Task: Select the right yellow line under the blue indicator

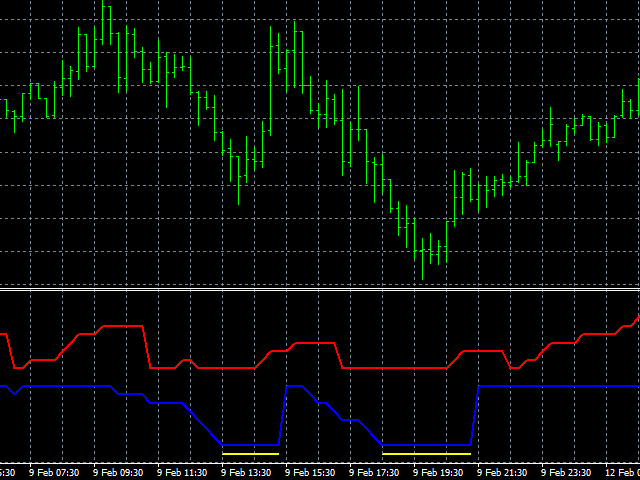Action: point(426,454)
